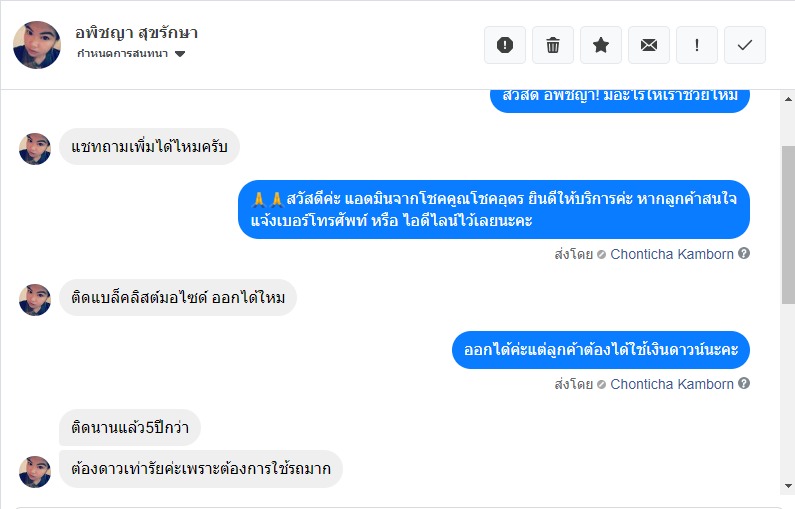Image resolution: width=795 pixels, height=509 pixels.
Task: Click the spam report exclamation-circle icon
Action: (505, 45)
